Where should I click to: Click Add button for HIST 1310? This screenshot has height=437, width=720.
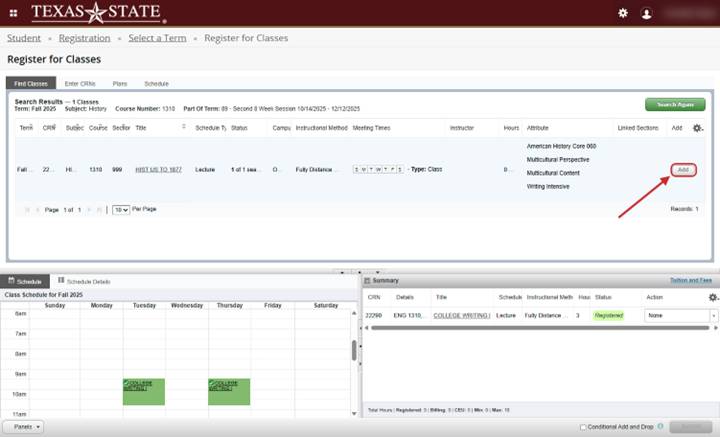pos(683,170)
